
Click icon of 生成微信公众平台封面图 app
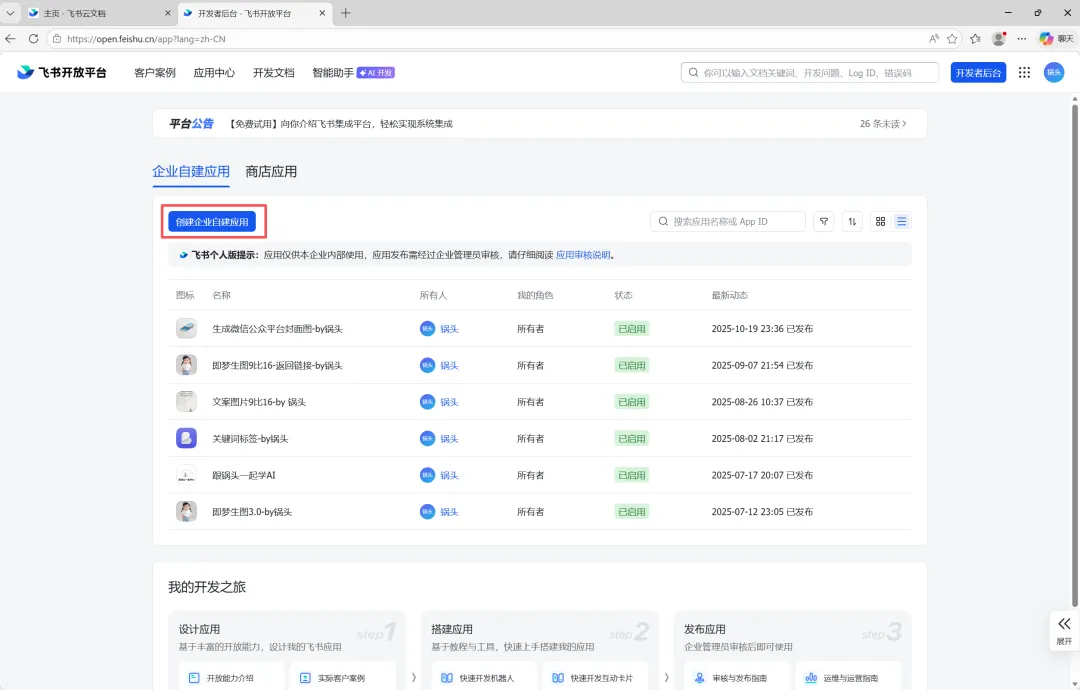186,328
